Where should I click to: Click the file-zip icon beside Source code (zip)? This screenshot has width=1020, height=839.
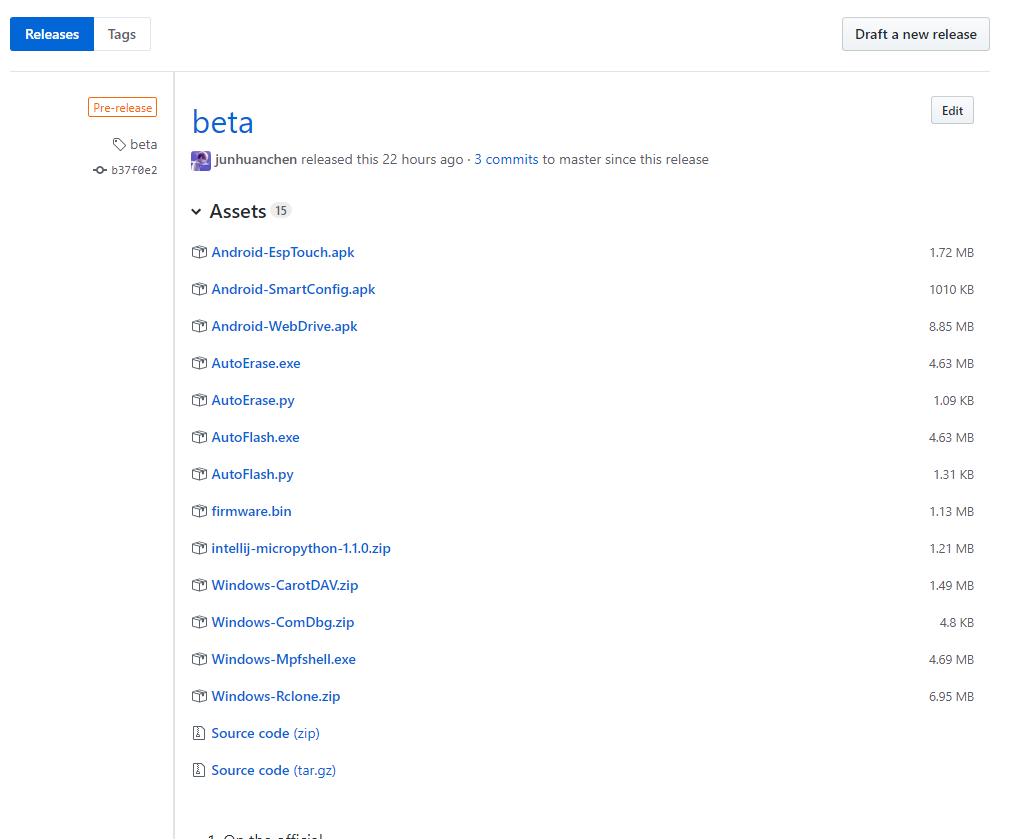point(199,733)
